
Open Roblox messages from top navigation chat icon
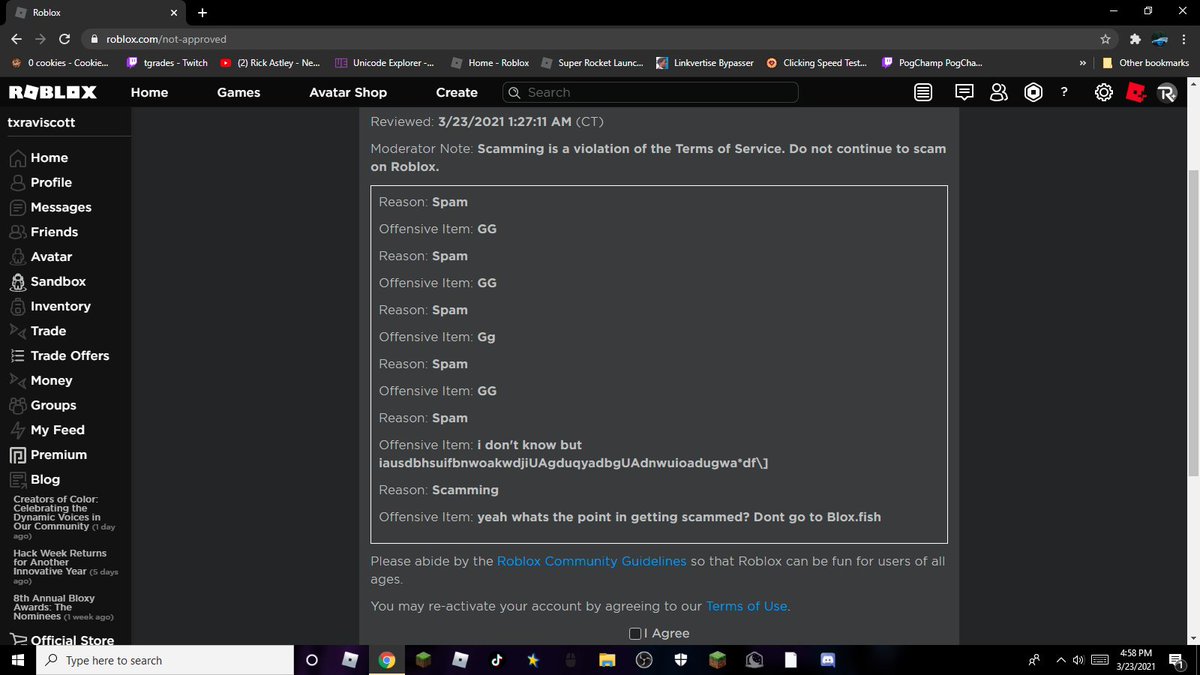point(963,92)
